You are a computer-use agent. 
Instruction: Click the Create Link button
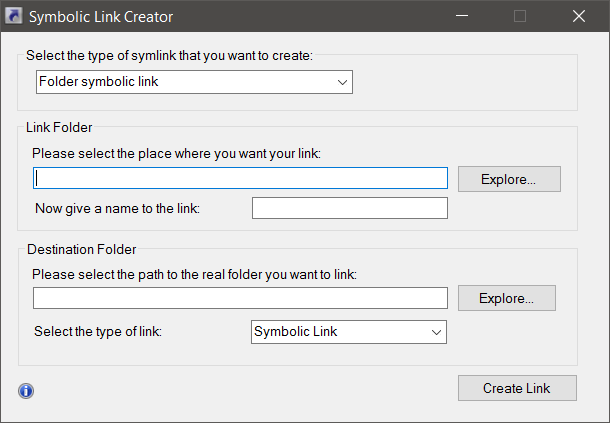[517, 388]
